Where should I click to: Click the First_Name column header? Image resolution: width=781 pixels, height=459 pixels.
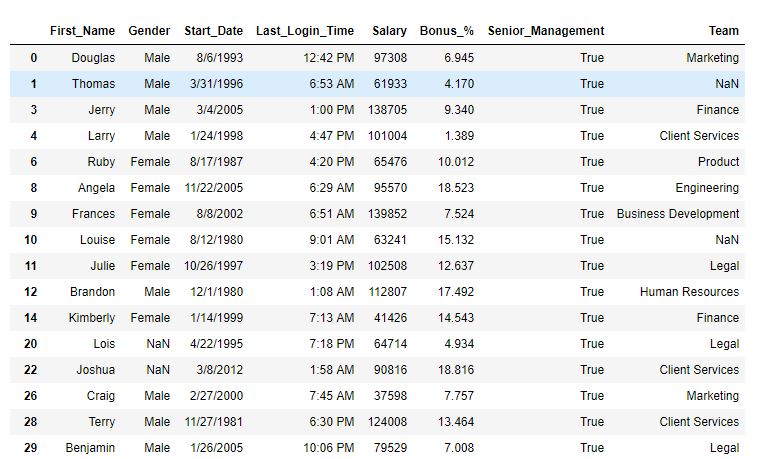[82, 31]
